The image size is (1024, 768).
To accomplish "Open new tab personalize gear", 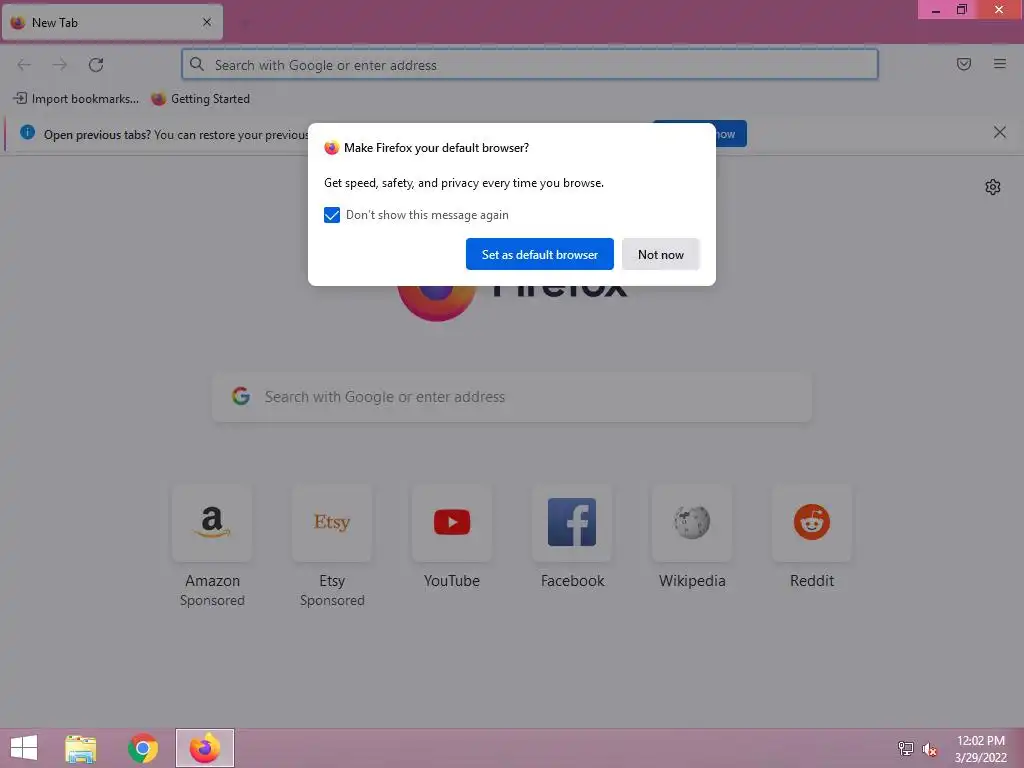I will tap(993, 187).
